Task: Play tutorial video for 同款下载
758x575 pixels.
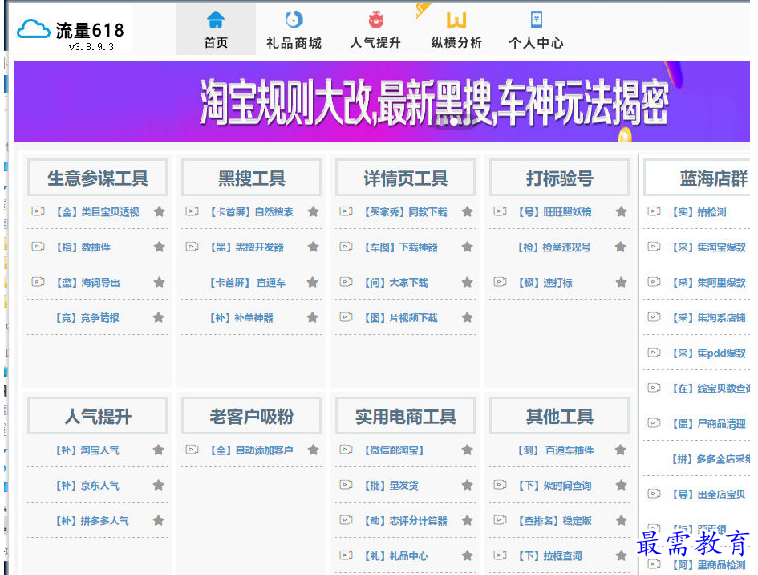Action: pos(346,211)
